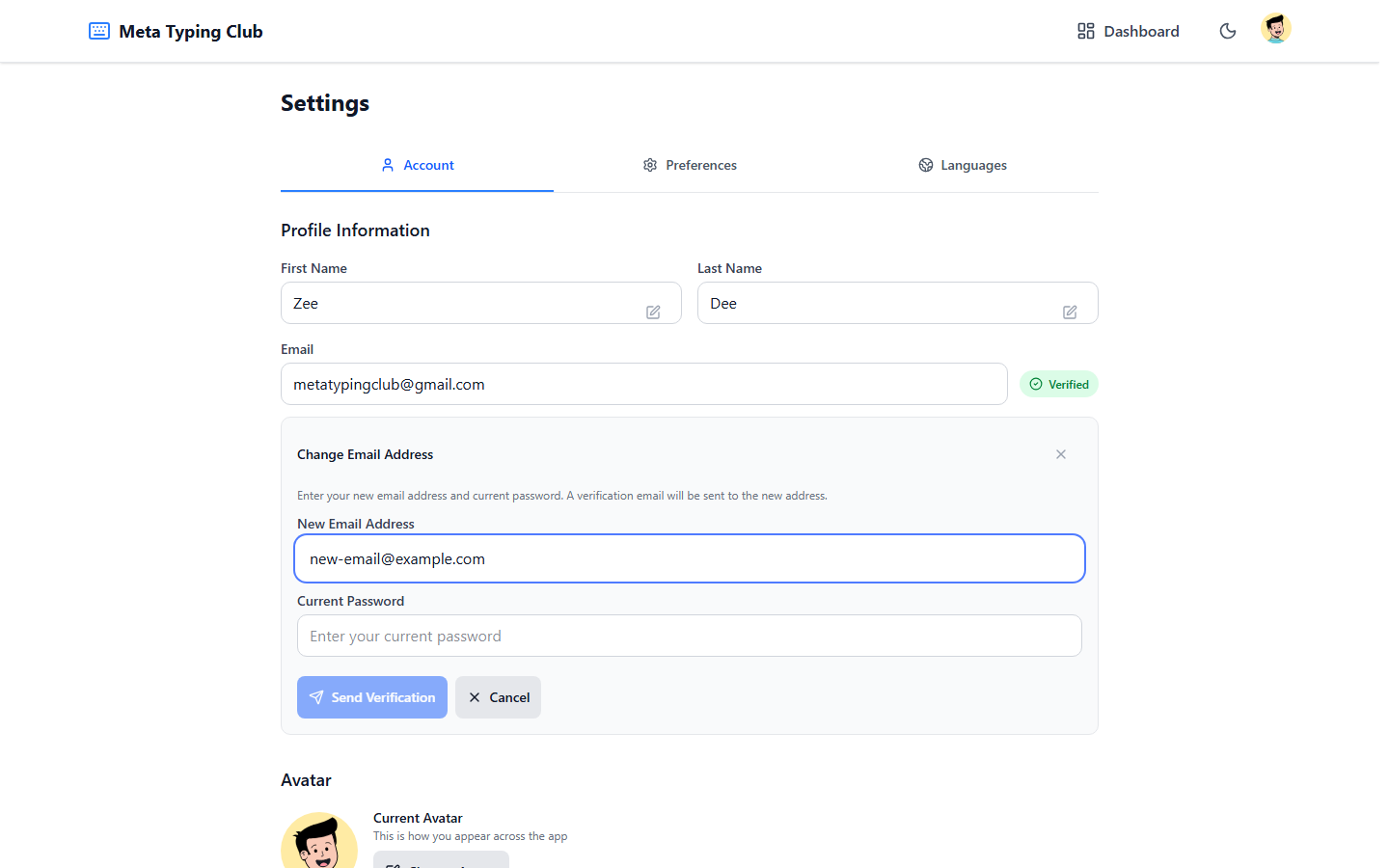Viewport: 1389px width, 868px height.
Task: Click the 'Avatar' section heading
Action: point(306,780)
